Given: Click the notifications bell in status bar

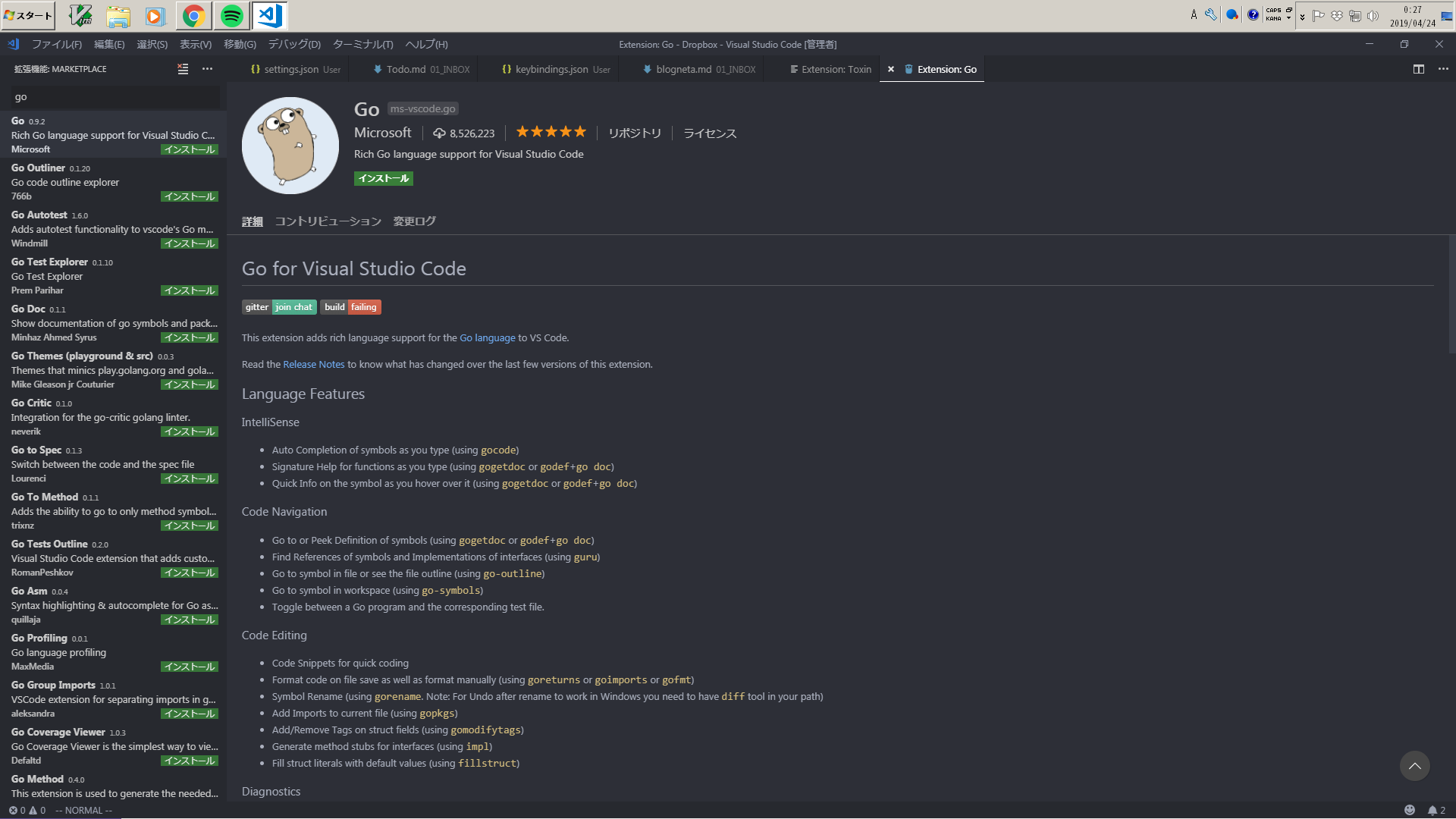Looking at the screenshot, I should [1432, 810].
